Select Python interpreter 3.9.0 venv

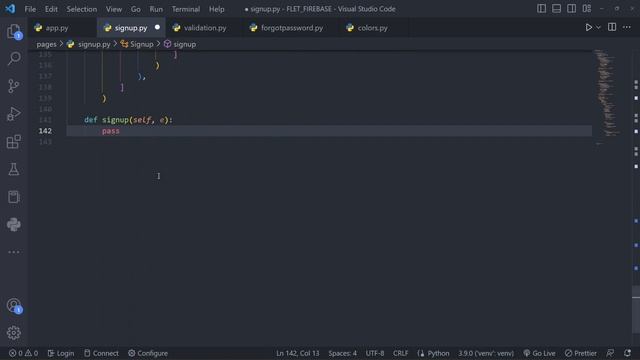pos(486,353)
